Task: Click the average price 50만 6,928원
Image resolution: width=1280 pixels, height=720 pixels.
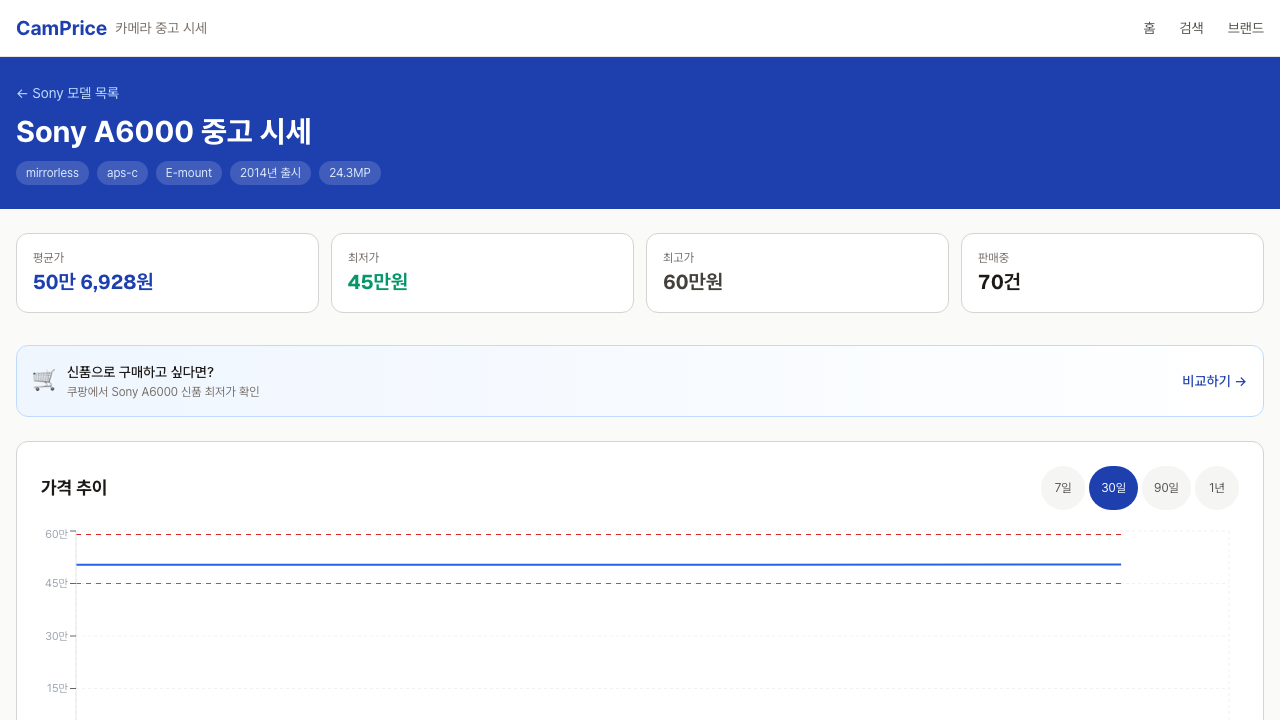Action: click(93, 282)
